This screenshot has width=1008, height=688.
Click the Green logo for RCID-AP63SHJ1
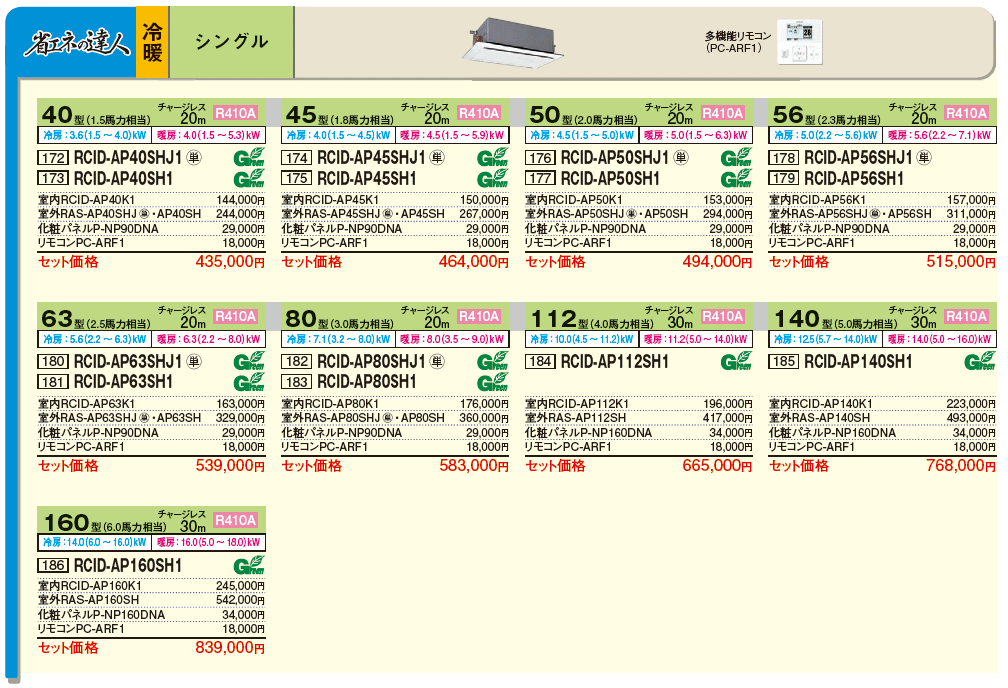tap(249, 361)
